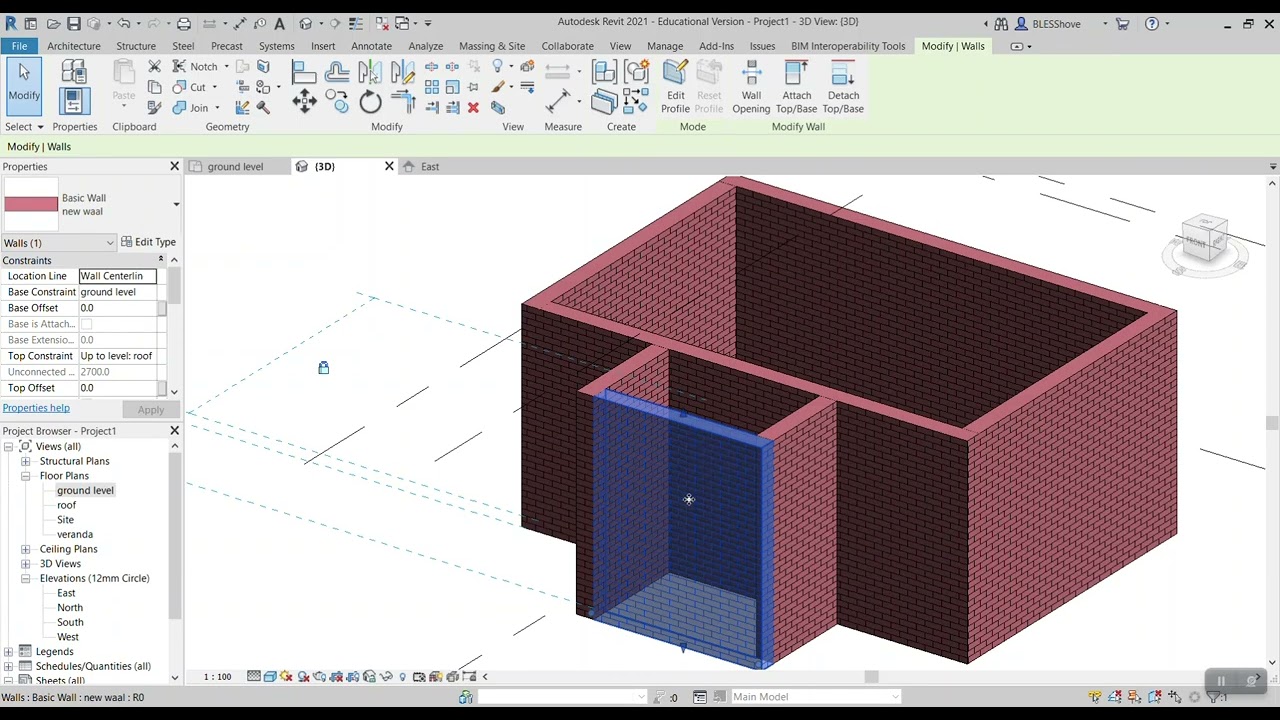This screenshot has width=1280, height=720.
Task: Click the Default 3D View house icon
Action: click(x=306, y=23)
